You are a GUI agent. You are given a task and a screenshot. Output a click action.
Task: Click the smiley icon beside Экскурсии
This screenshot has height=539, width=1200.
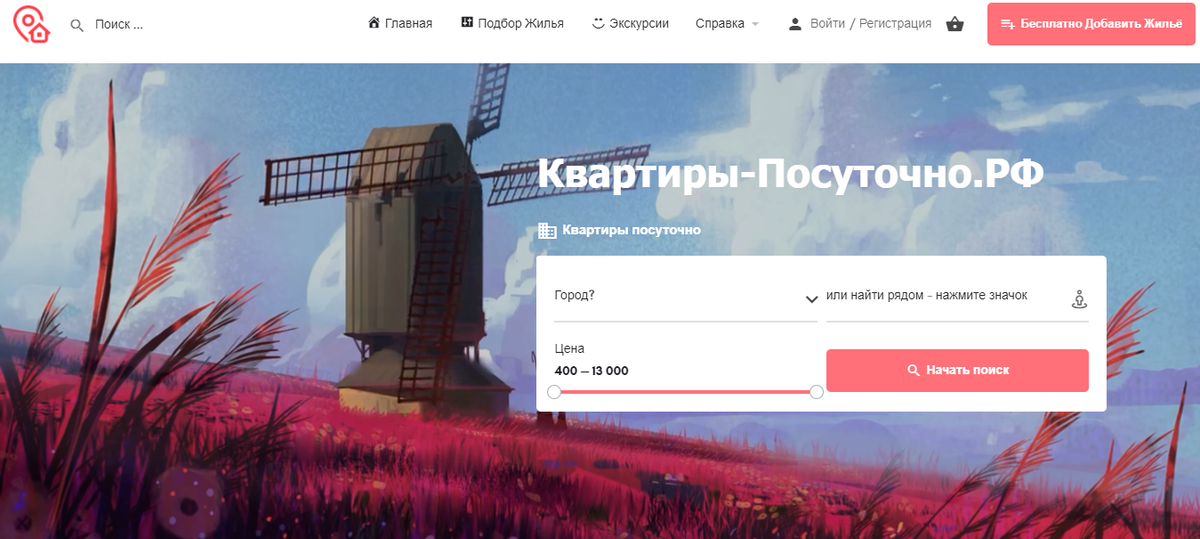598,23
